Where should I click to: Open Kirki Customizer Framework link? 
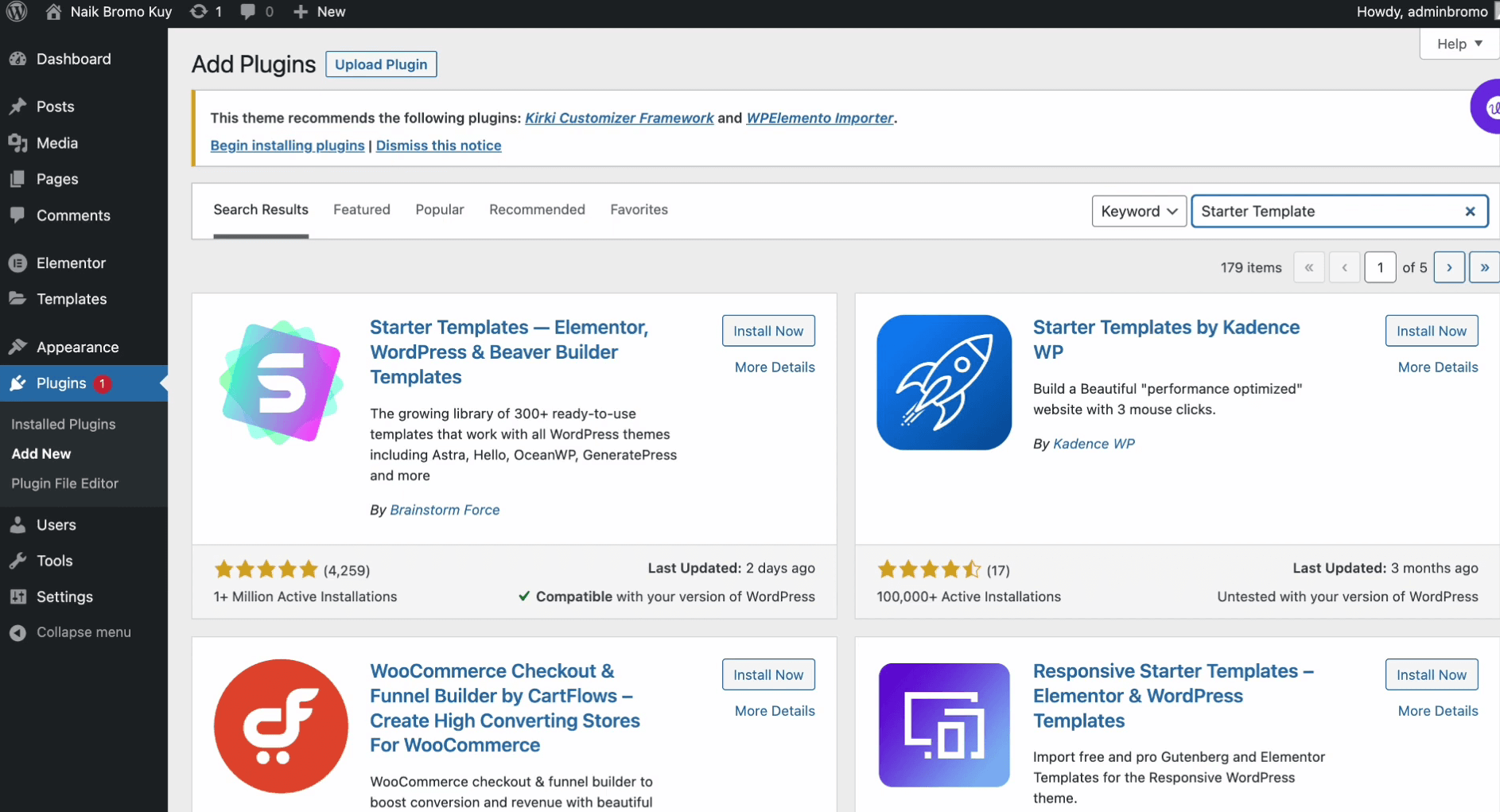[620, 118]
